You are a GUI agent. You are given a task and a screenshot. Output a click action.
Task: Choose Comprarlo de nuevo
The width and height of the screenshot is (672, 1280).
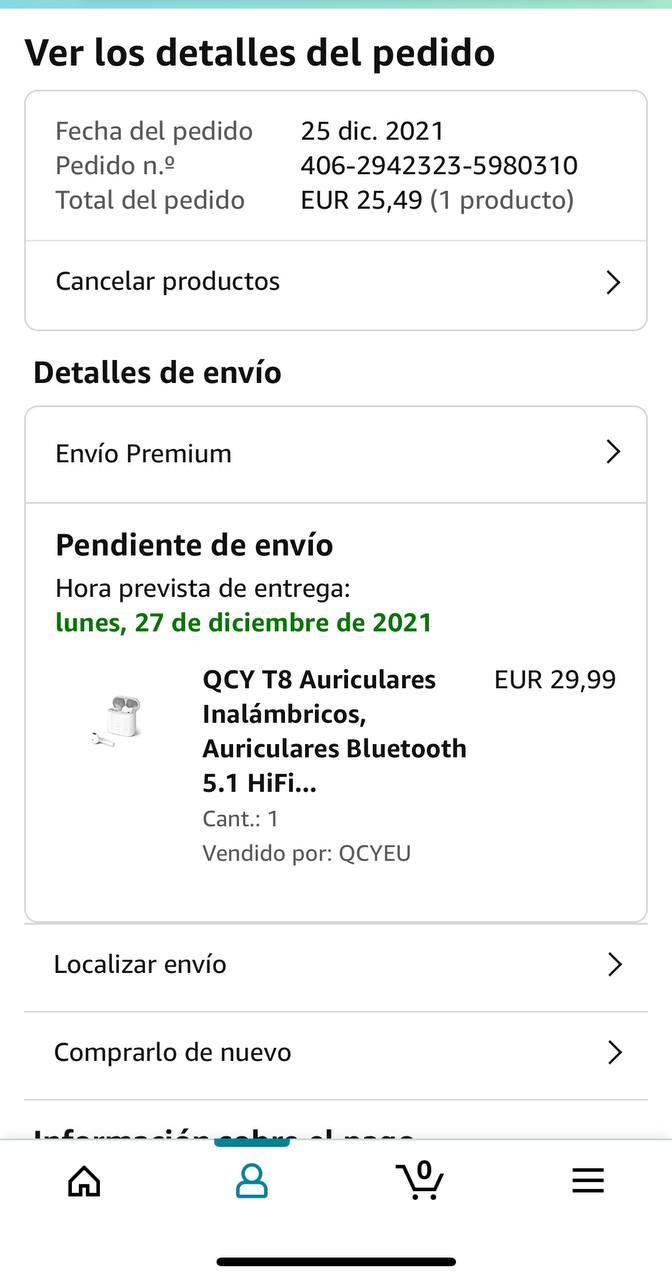[x=173, y=1053]
